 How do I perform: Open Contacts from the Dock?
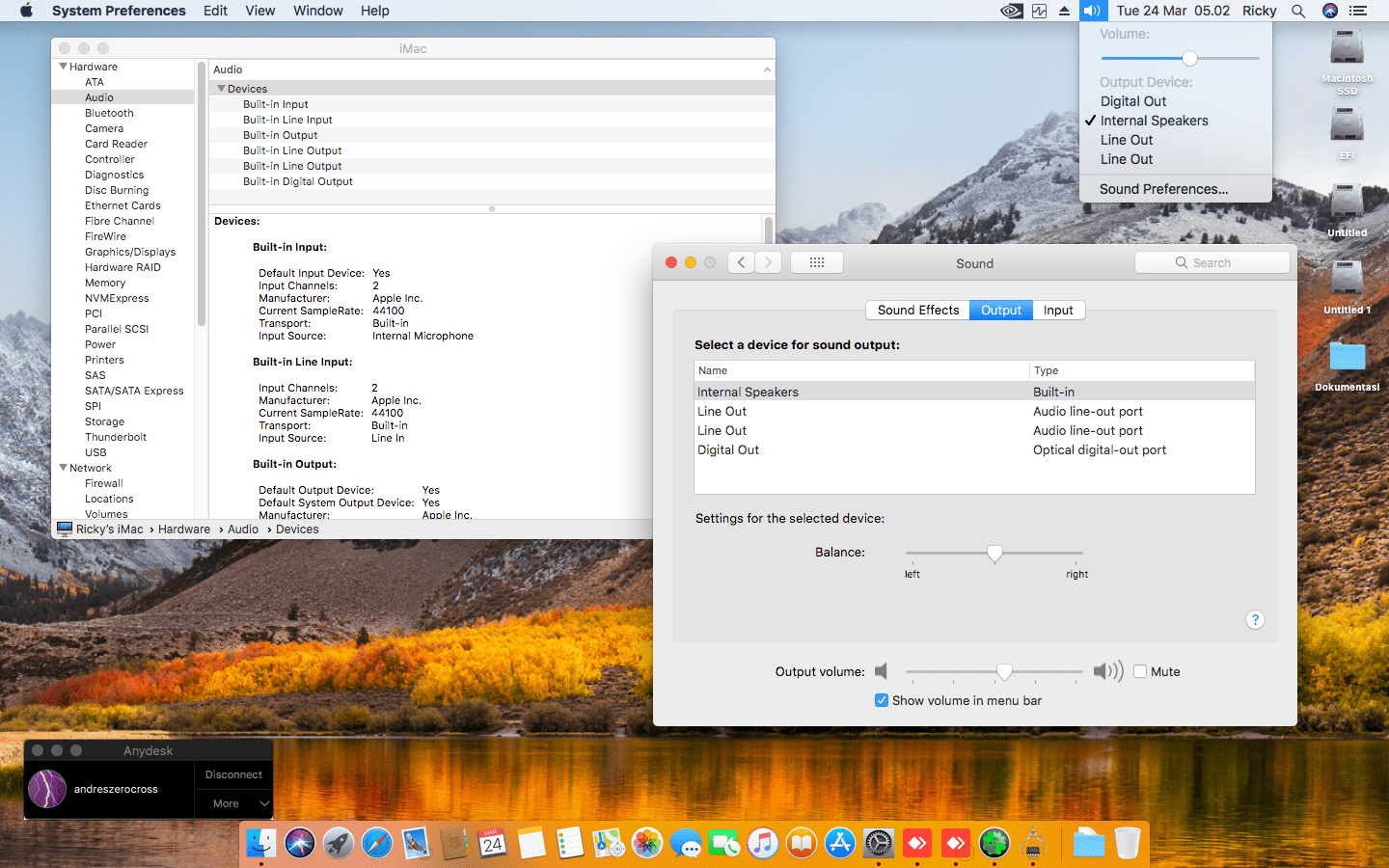pyautogui.click(x=454, y=843)
